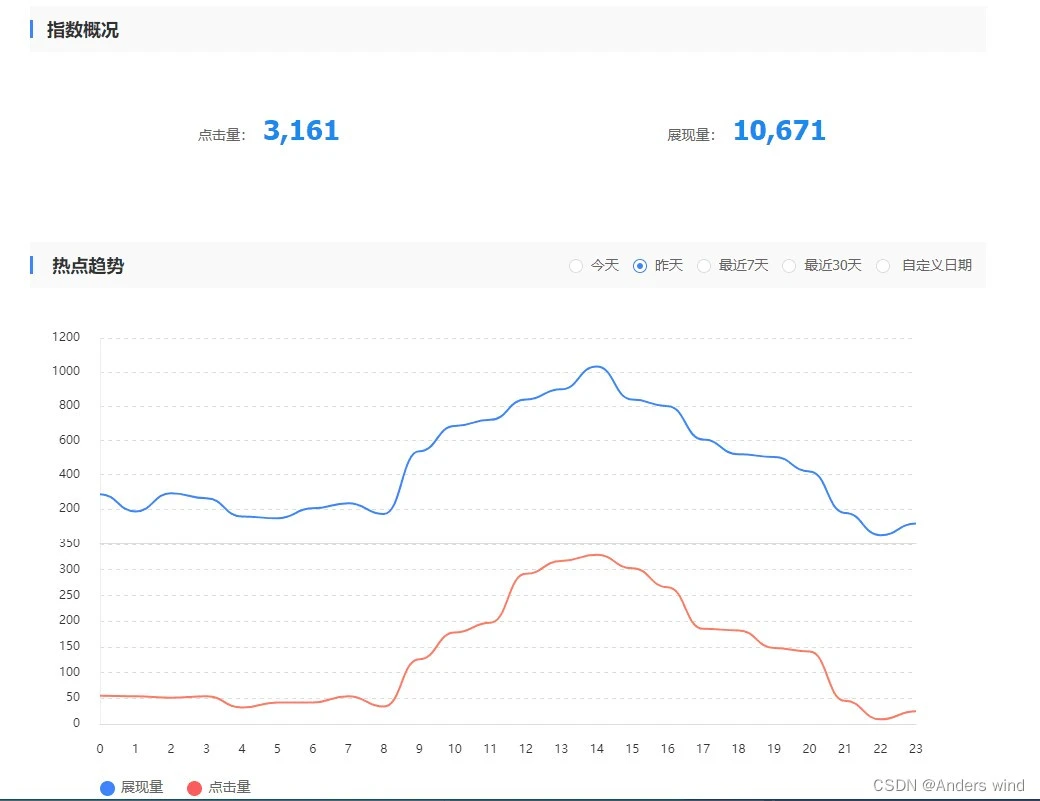Click the 350 label on the y-axis

pos(68,543)
